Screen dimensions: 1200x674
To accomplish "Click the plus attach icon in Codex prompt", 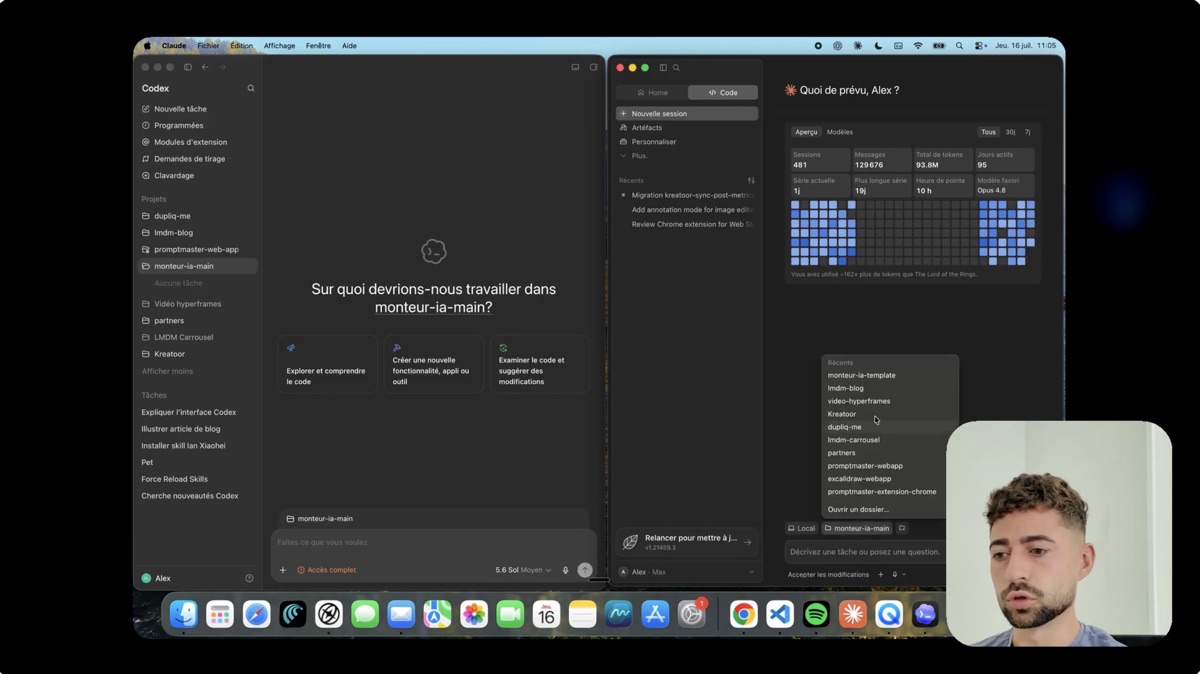I will (283, 570).
